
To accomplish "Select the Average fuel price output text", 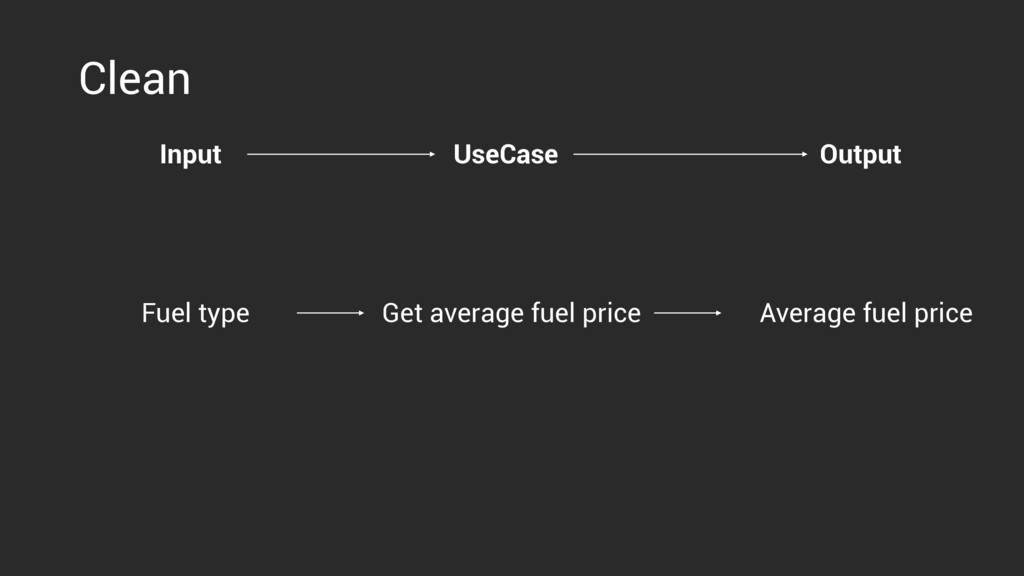I will pos(866,314).
